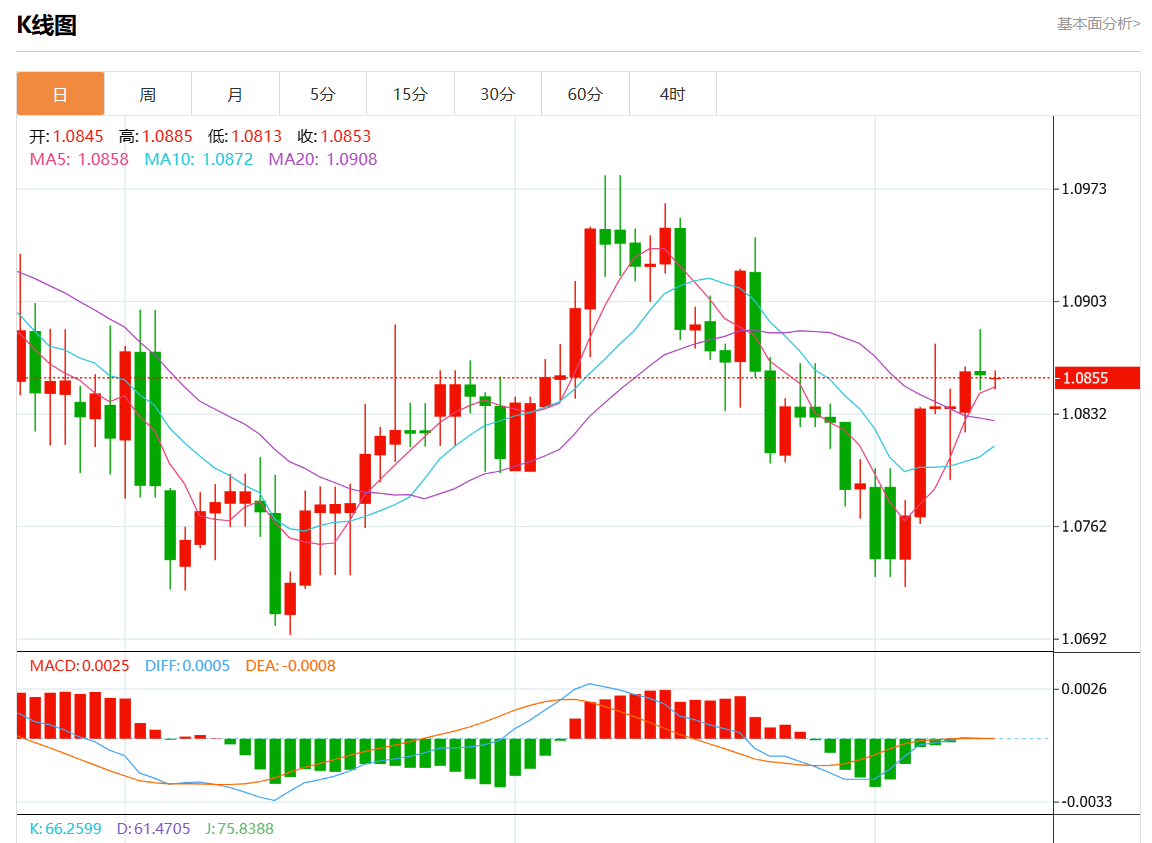Click the 低: 1.0813 low value
This screenshot has width=1152, height=843.
click(x=245, y=136)
